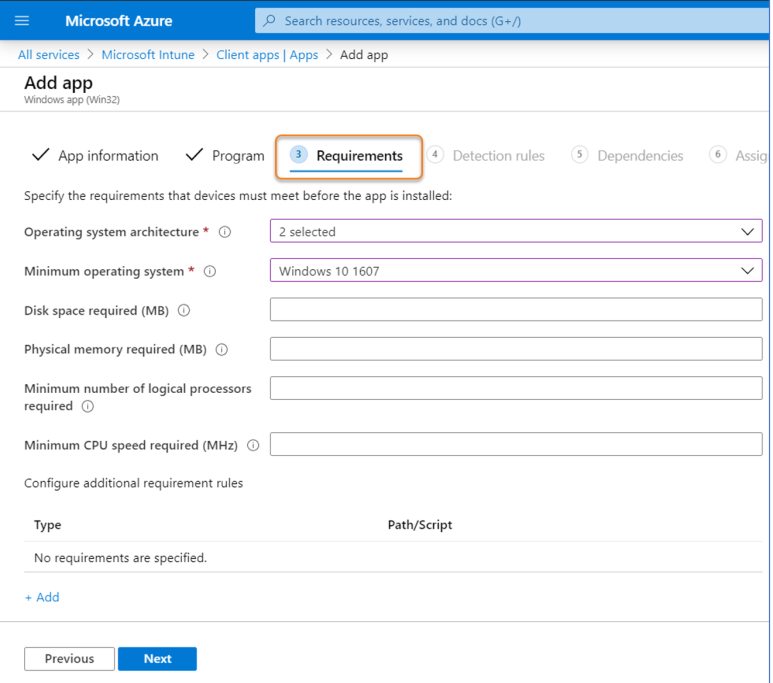Switch to the Program step
Image resolution: width=773 pixels, height=683 pixels.
[226, 156]
